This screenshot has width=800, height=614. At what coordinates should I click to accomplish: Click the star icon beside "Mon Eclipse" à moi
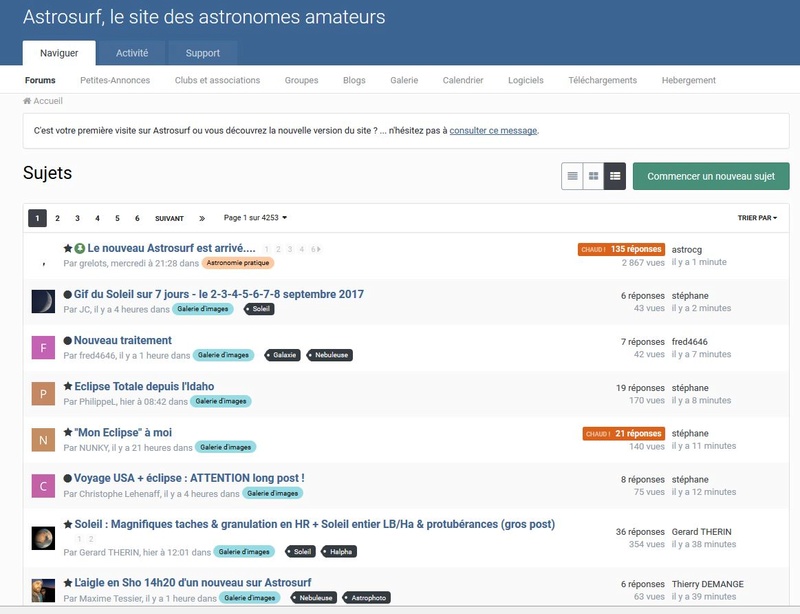pos(68,432)
